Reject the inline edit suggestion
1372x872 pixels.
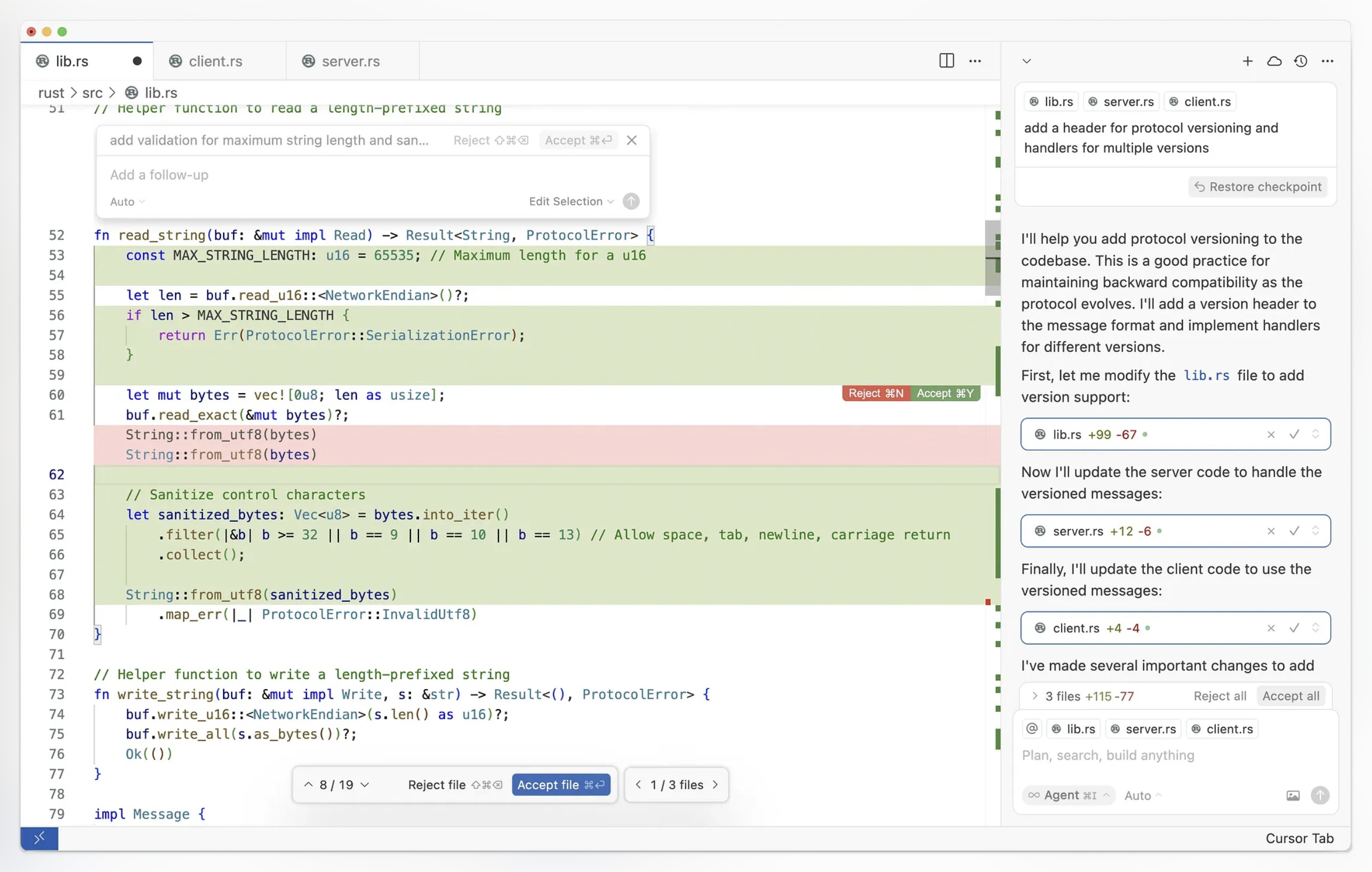click(491, 140)
